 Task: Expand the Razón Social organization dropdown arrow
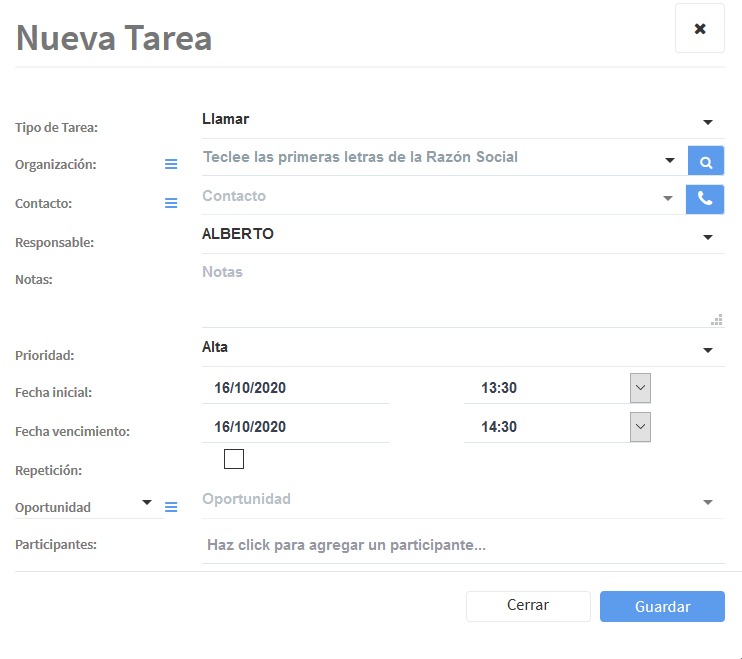click(669, 161)
